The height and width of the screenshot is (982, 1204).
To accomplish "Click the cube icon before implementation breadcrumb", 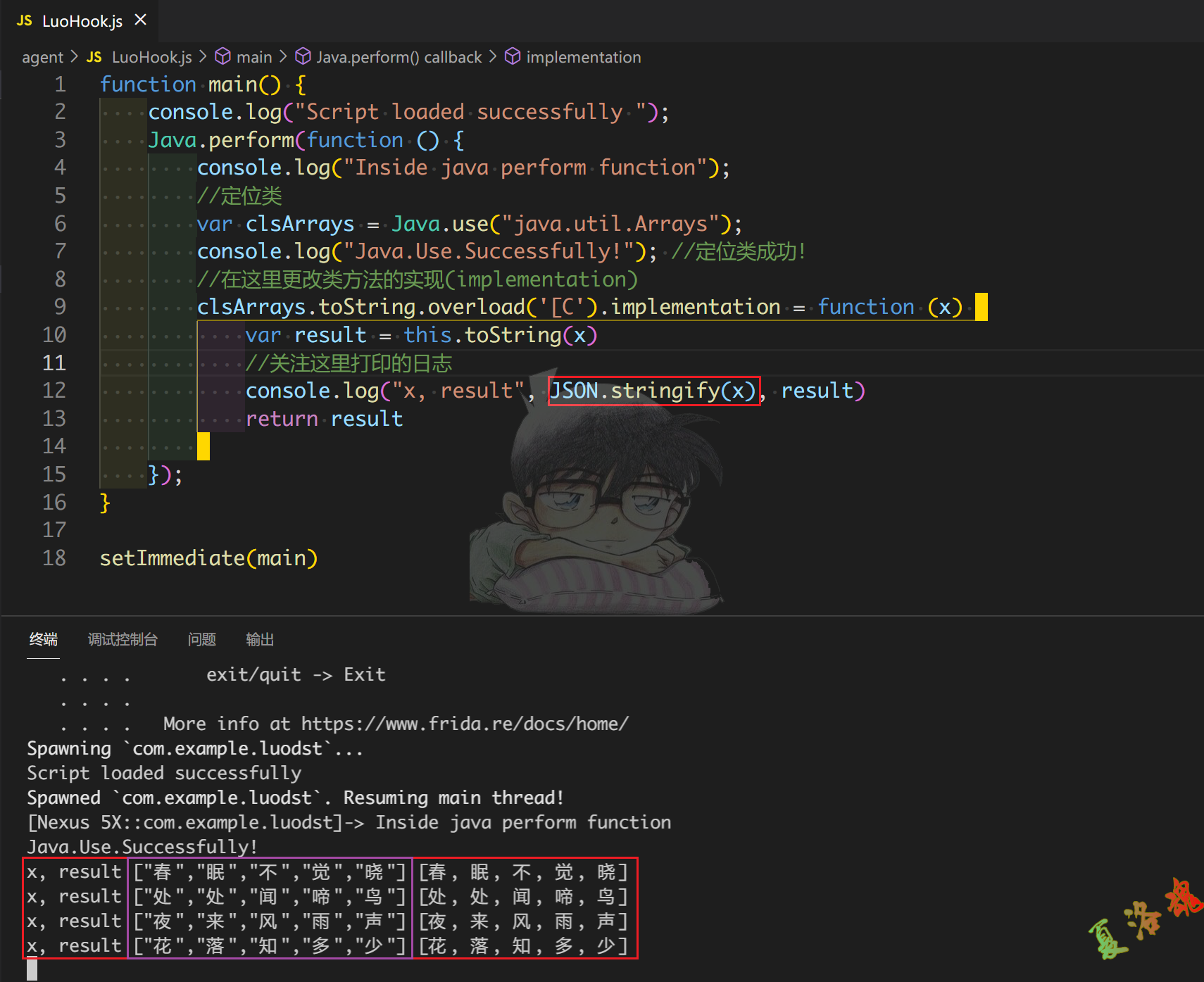I will pyautogui.click(x=513, y=56).
